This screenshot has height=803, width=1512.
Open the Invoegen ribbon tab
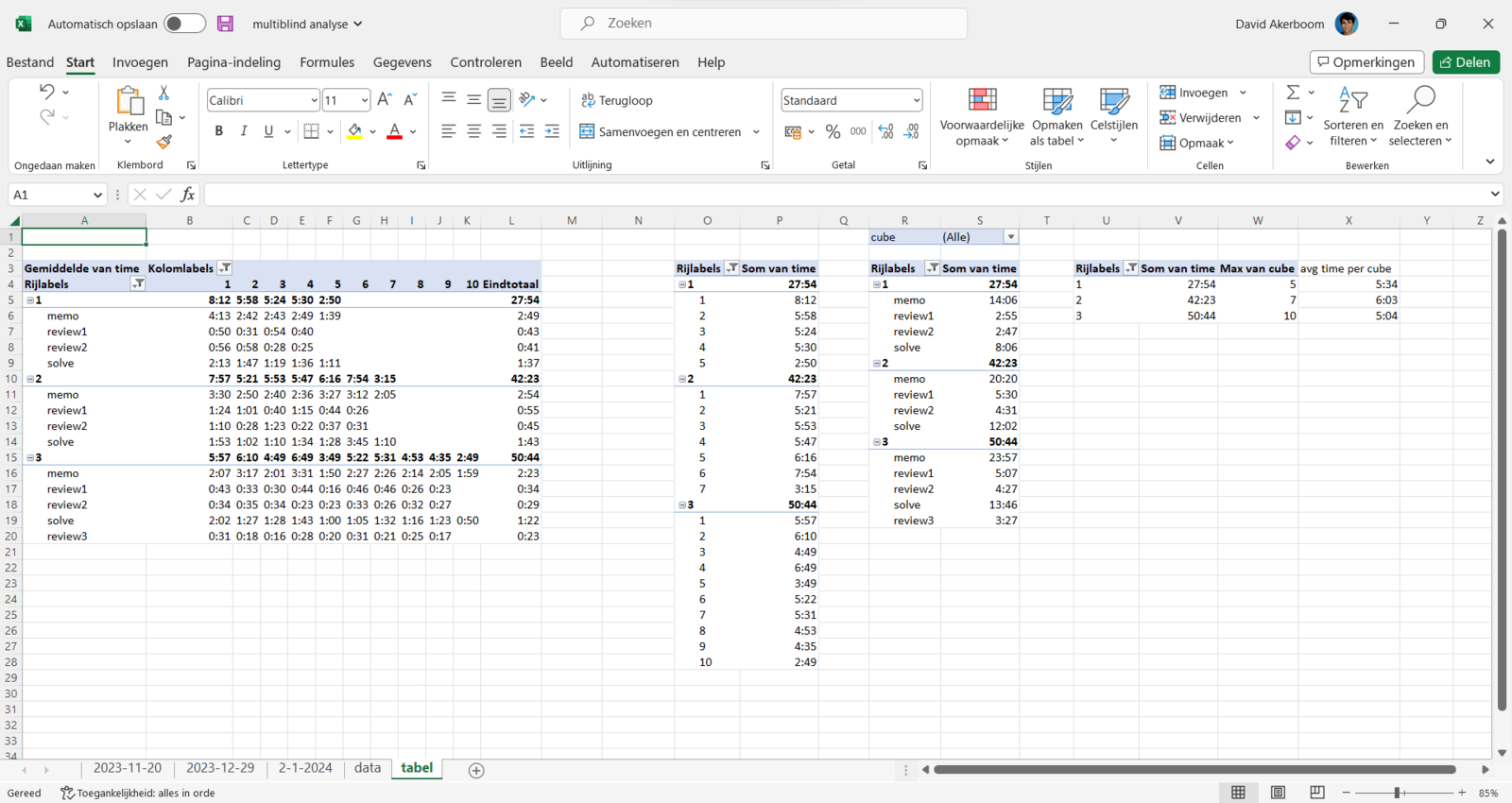click(140, 62)
